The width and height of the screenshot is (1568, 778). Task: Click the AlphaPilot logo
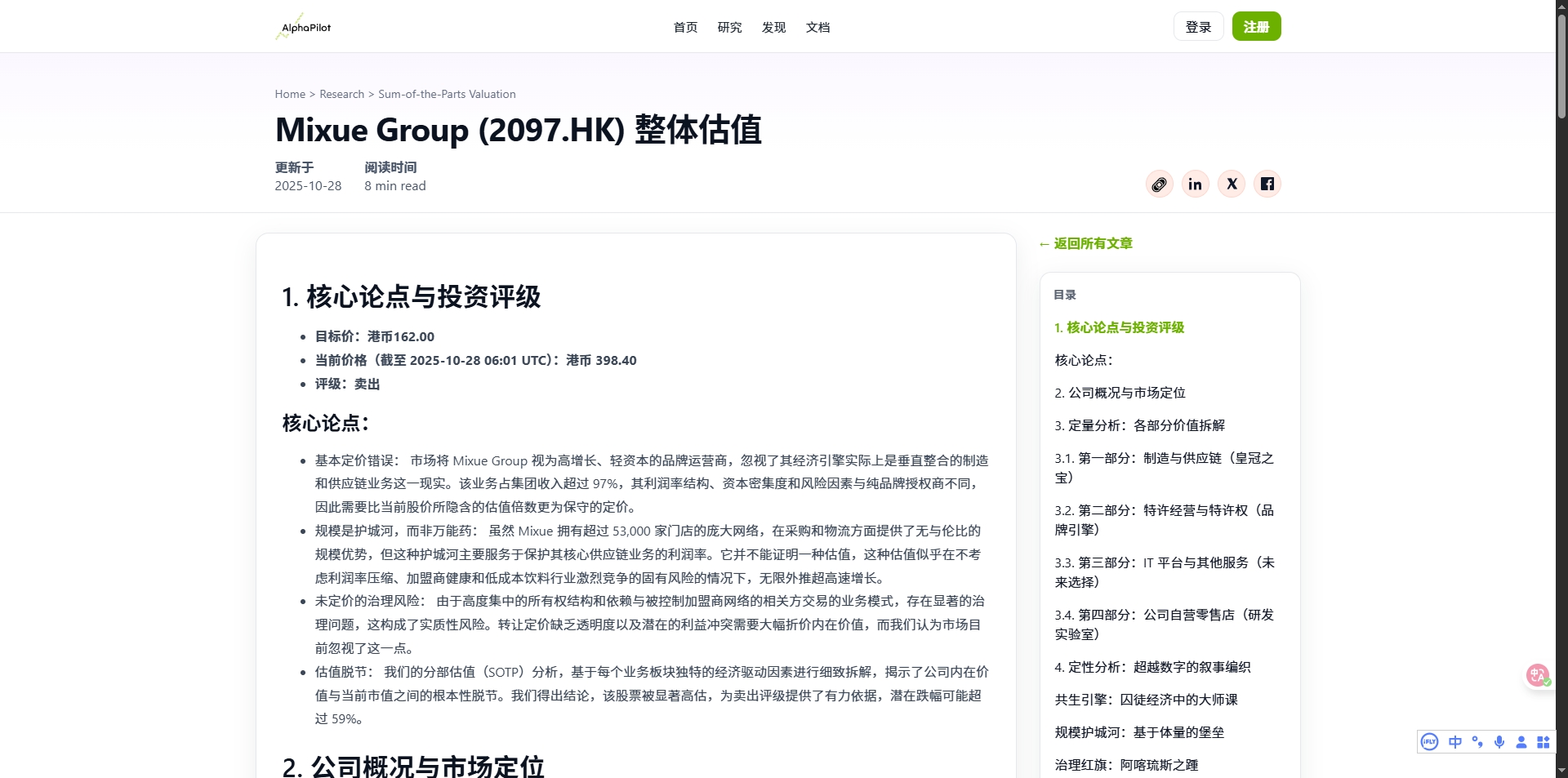pos(303,27)
